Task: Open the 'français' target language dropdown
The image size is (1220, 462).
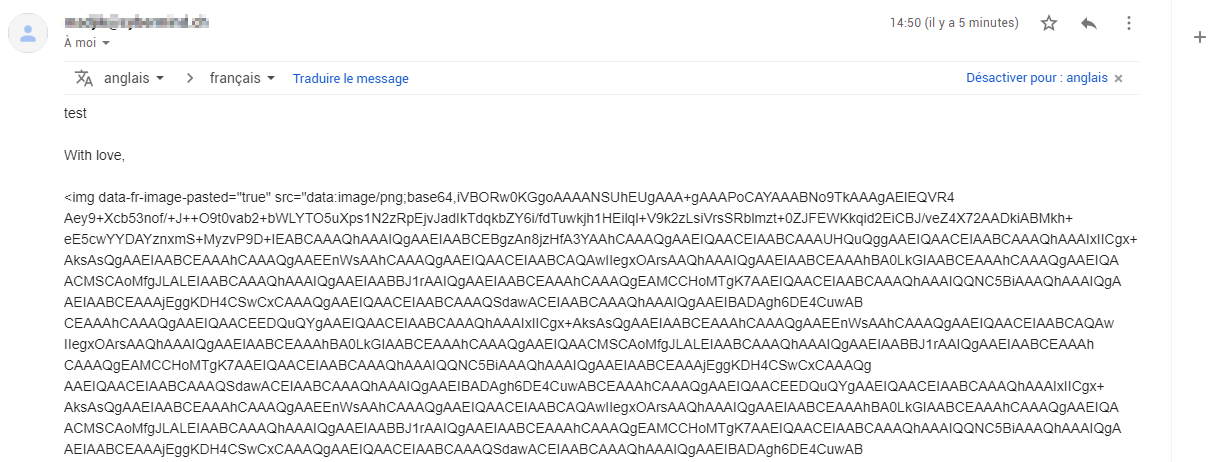Action: coord(242,78)
